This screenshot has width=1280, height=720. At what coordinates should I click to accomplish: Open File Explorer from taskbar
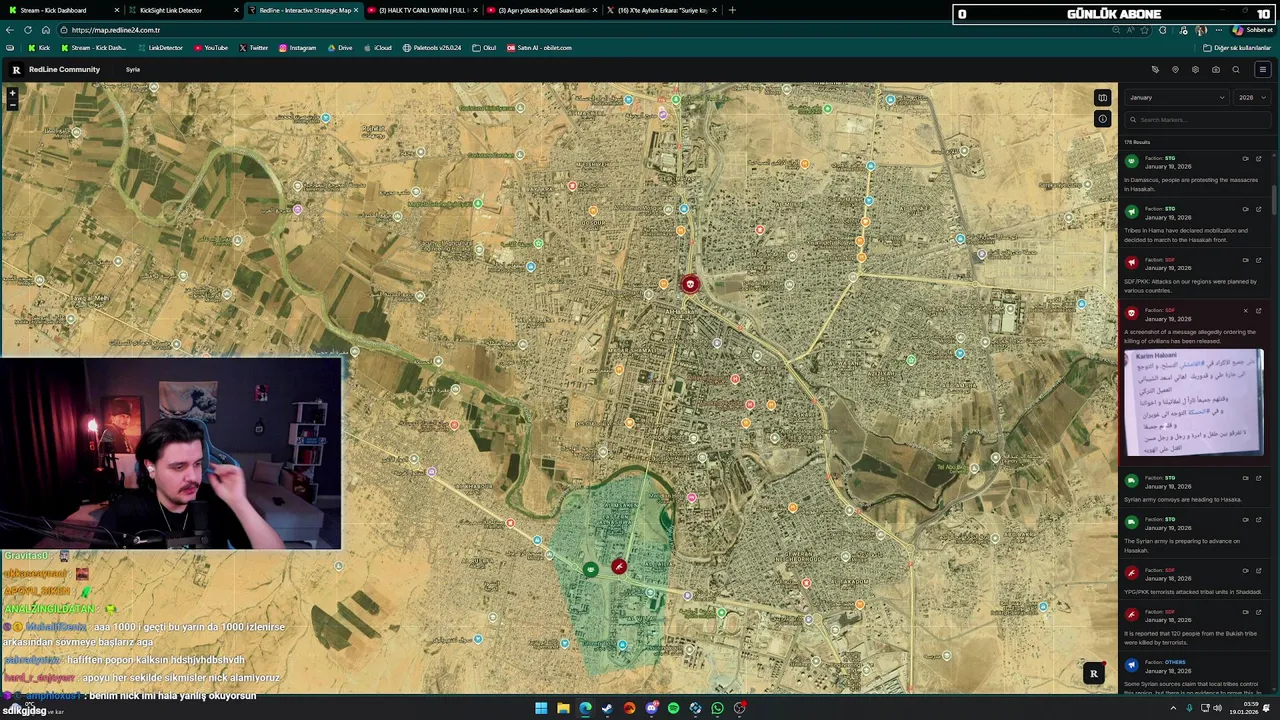[563, 708]
